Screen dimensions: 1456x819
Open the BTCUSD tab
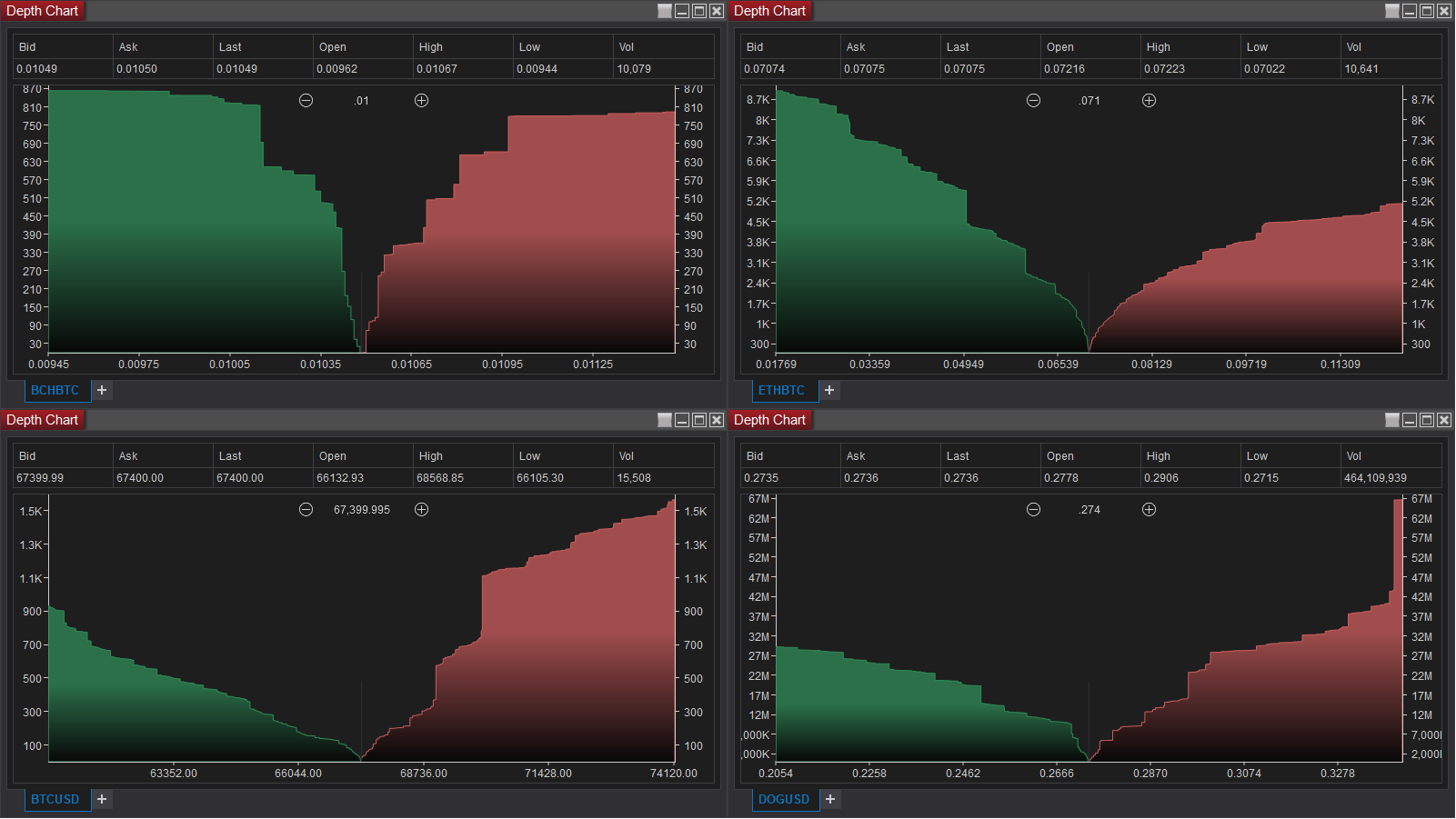pyautogui.click(x=55, y=799)
